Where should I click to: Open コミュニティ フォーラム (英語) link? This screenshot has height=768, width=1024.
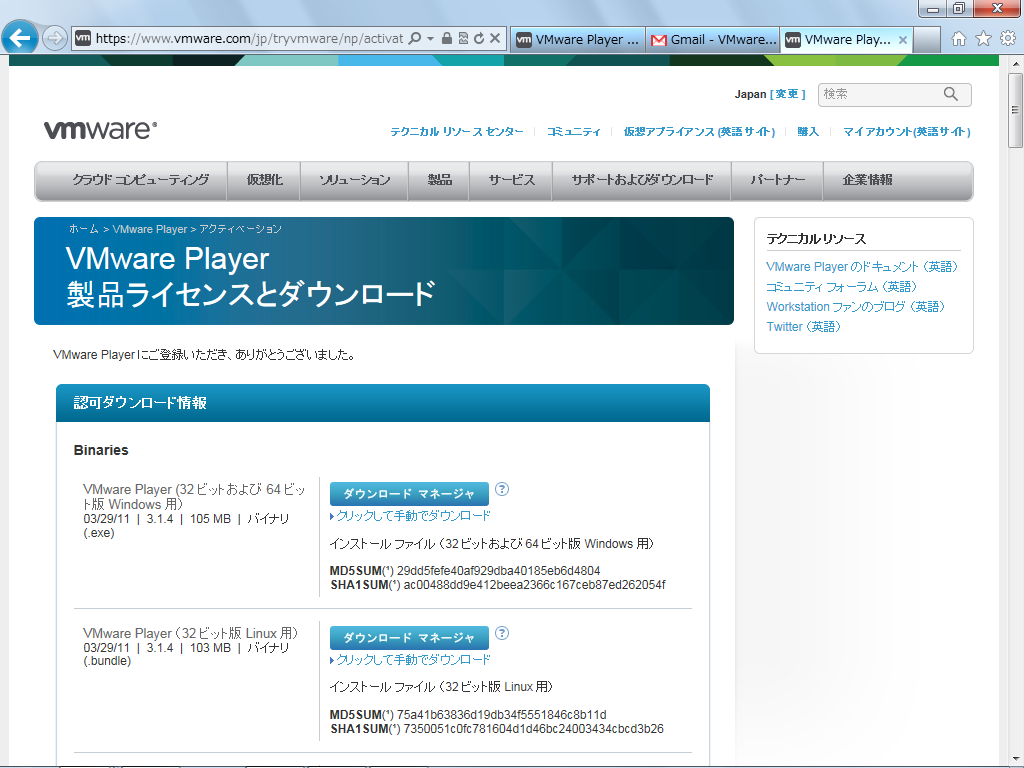tap(841, 287)
